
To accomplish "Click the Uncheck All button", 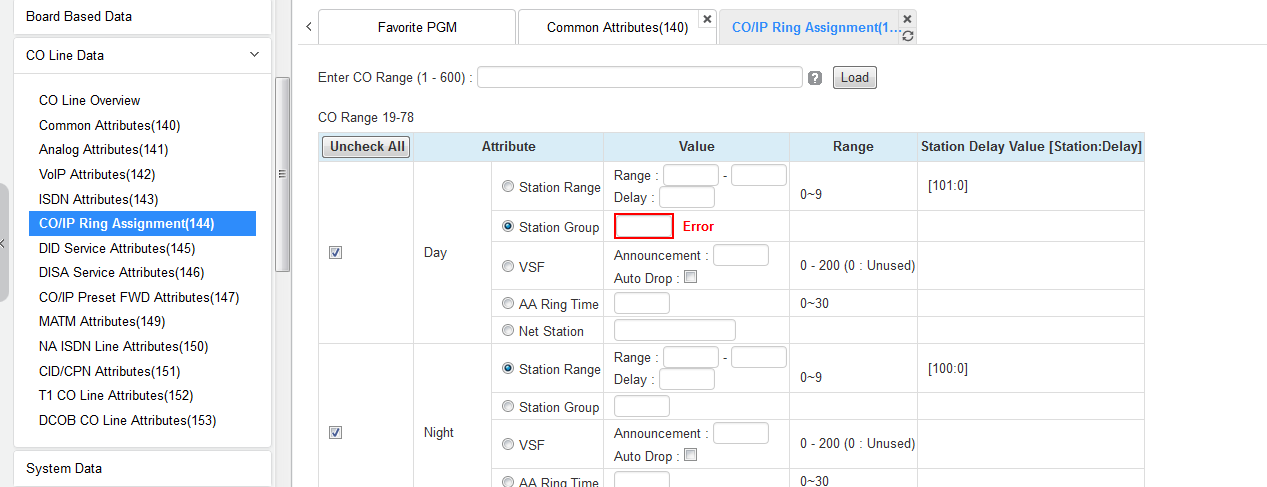I will click(x=367, y=147).
